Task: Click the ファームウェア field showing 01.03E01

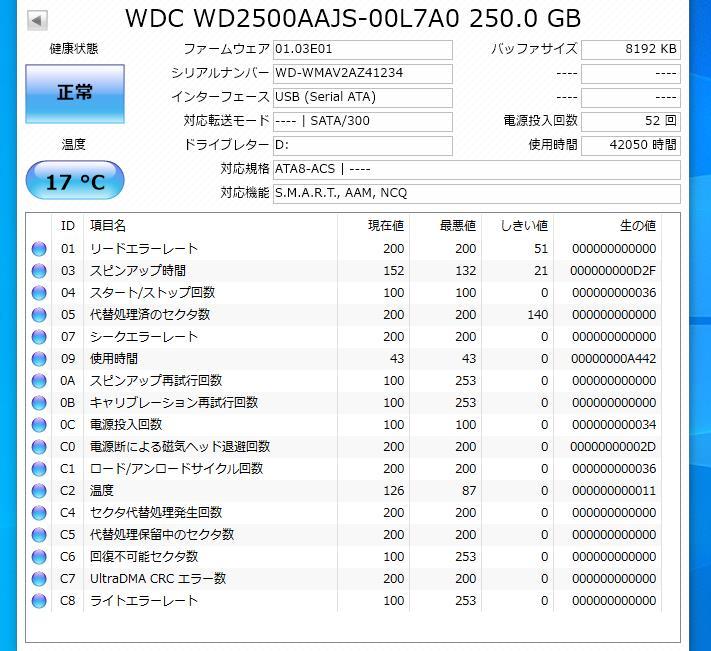Action: point(363,49)
